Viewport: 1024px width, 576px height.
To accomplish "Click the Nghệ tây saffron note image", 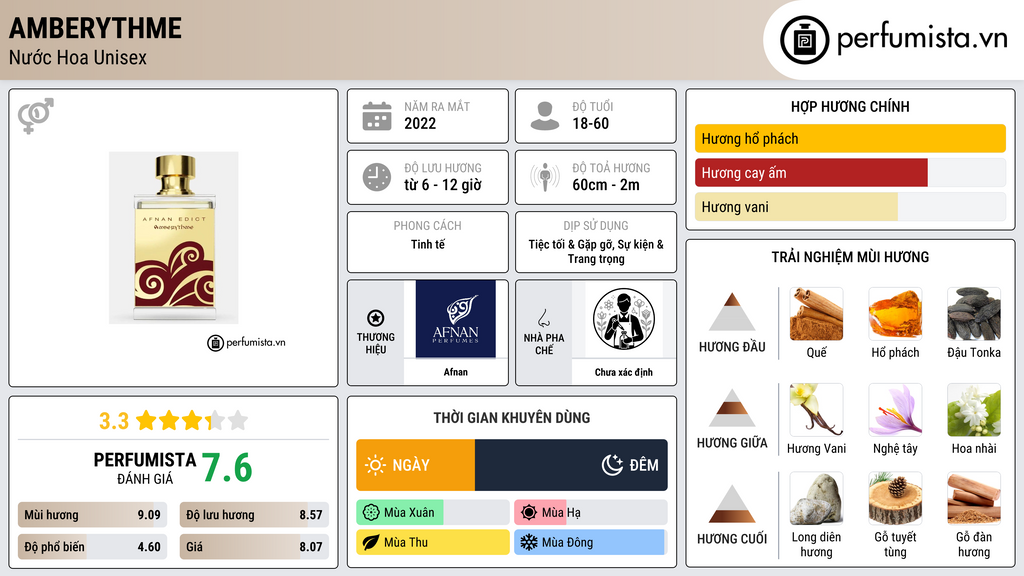I will (895, 410).
